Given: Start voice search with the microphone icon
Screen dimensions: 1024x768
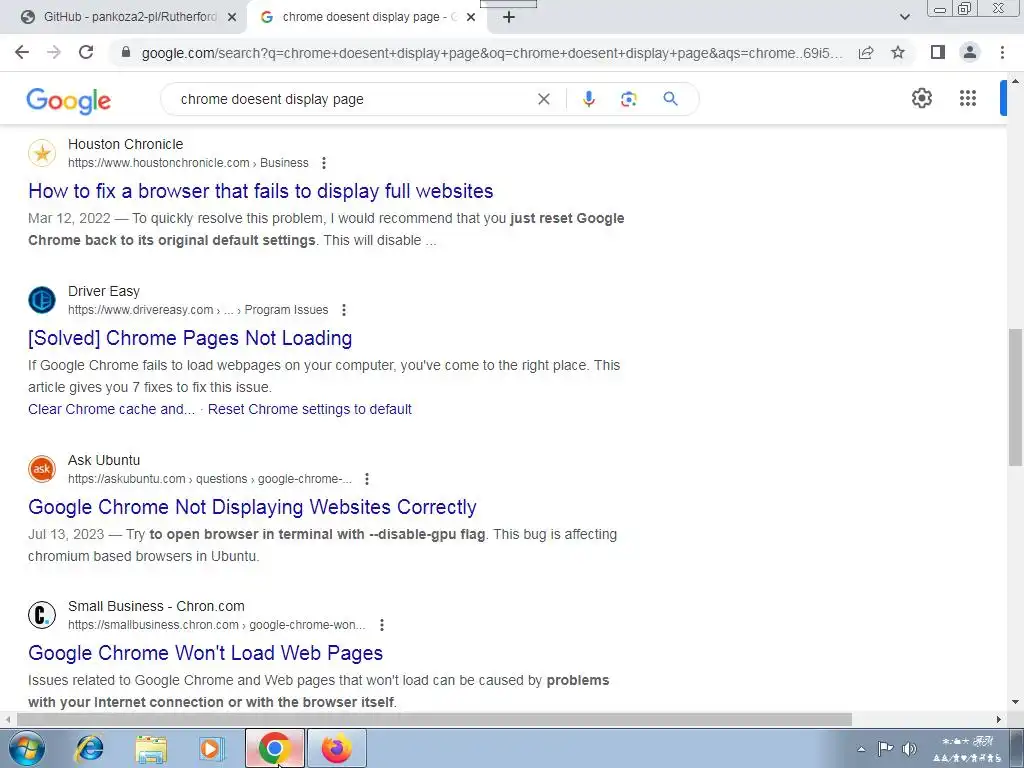Looking at the screenshot, I should (x=588, y=99).
